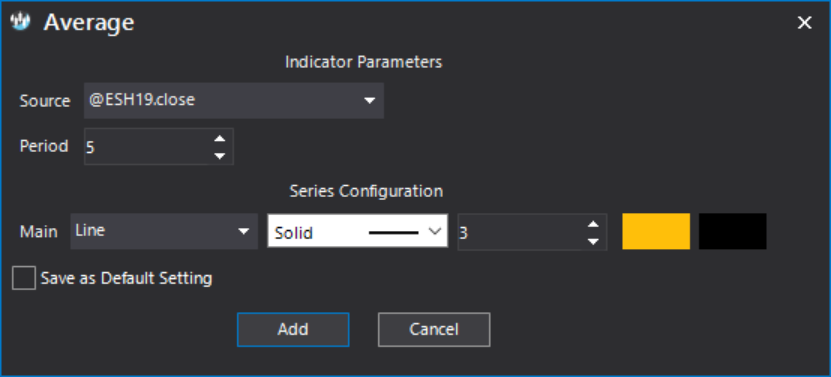Enable Save as Default Setting checkbox

[x=24, y=278]
